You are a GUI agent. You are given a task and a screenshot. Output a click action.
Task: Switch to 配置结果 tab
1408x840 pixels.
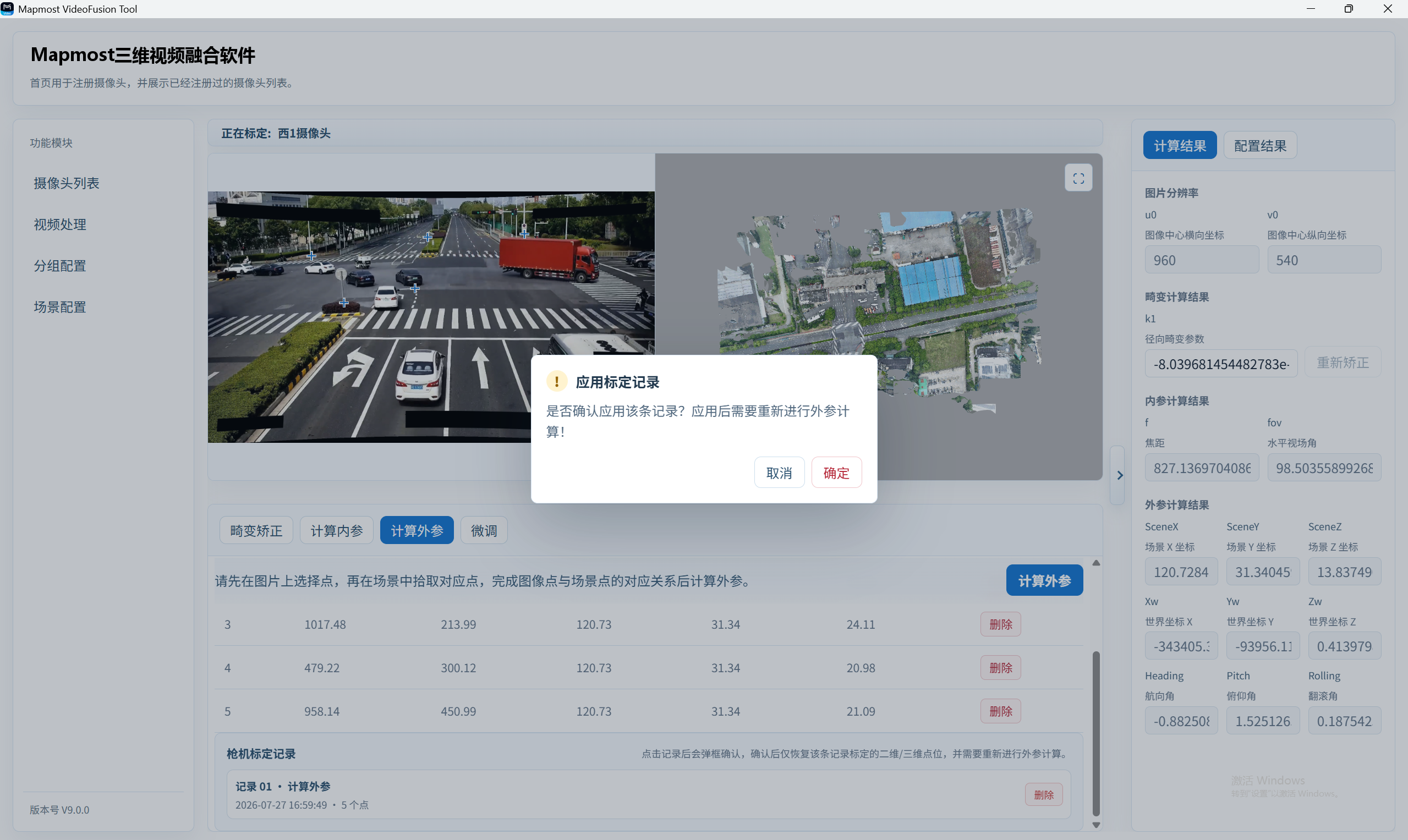[1259, 145]
